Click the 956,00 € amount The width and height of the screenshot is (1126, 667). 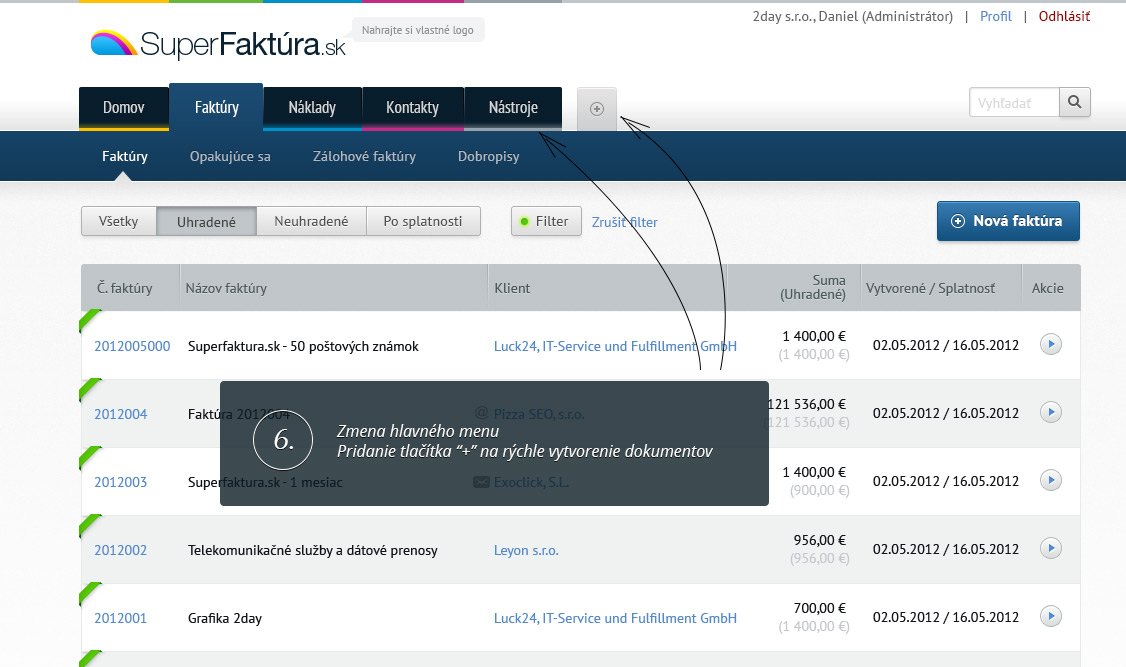[x=819, y=540]
